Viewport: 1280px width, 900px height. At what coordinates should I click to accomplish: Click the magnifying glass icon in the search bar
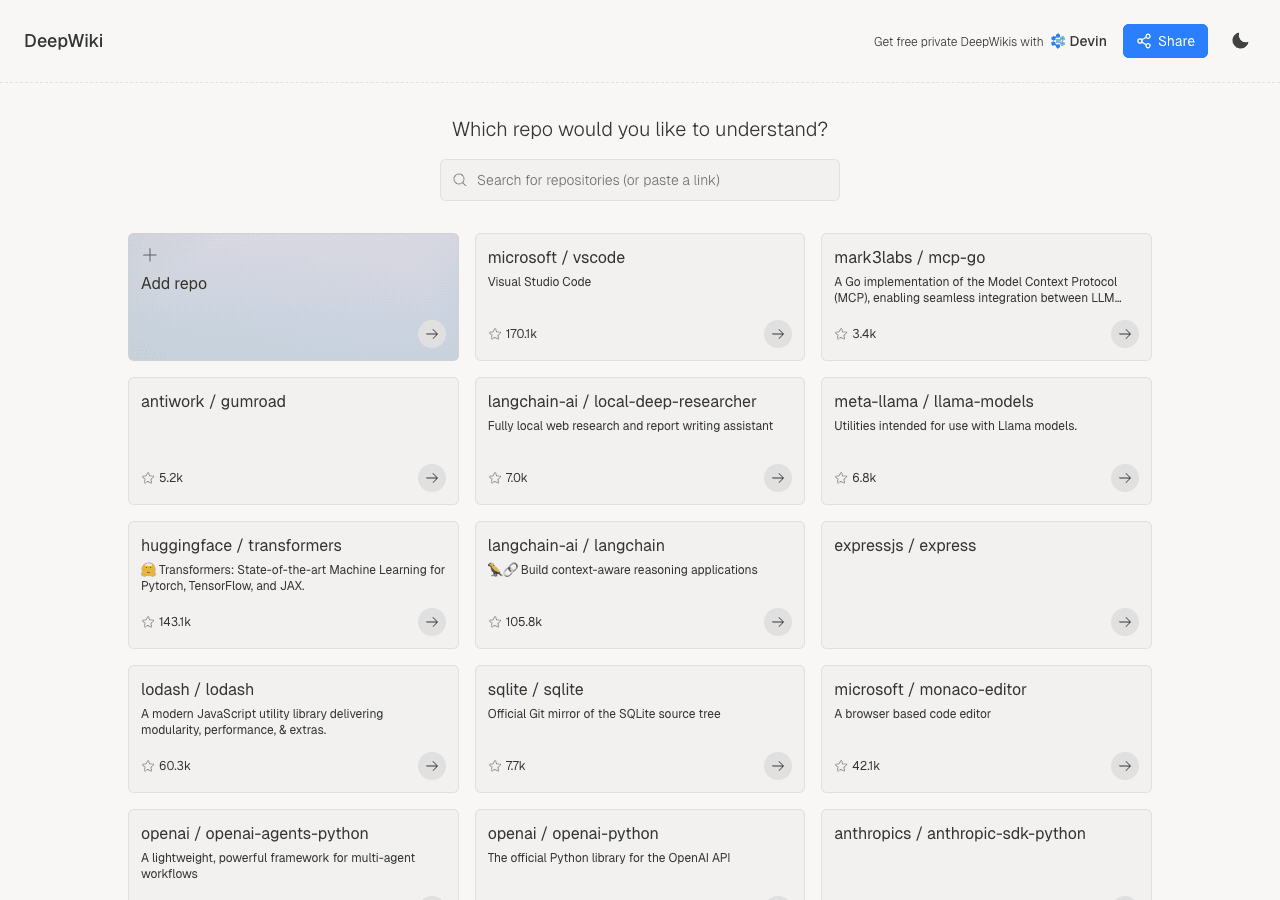[x=460, y=180]
